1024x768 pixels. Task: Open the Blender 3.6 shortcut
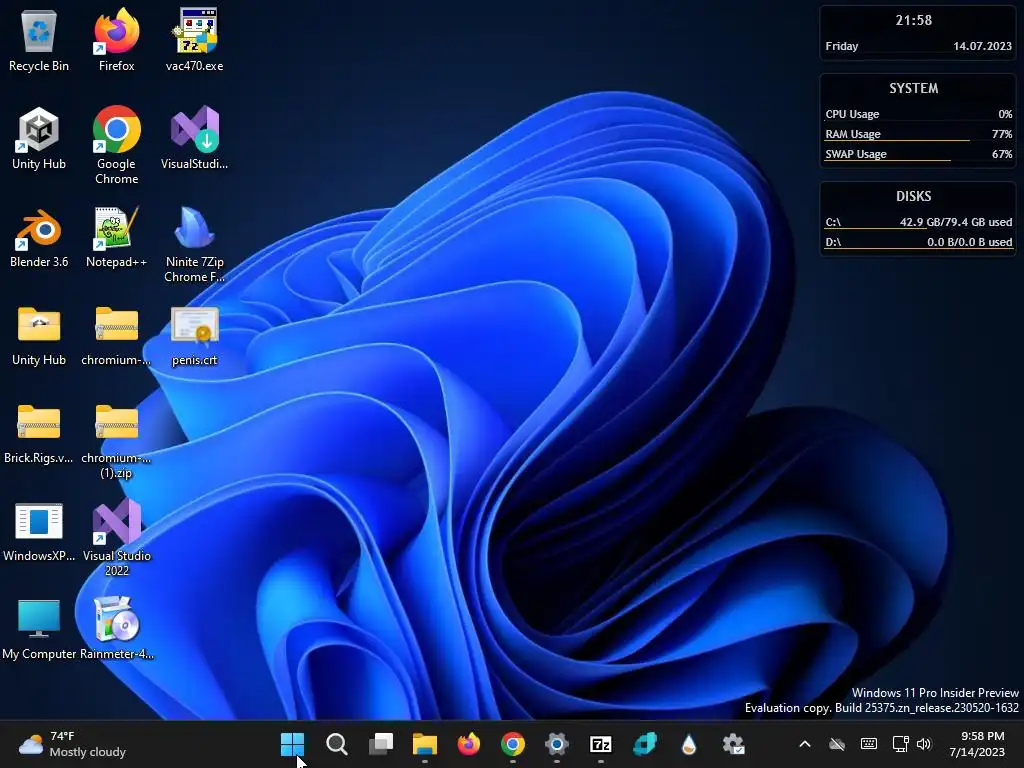click(x=39, y=236)
